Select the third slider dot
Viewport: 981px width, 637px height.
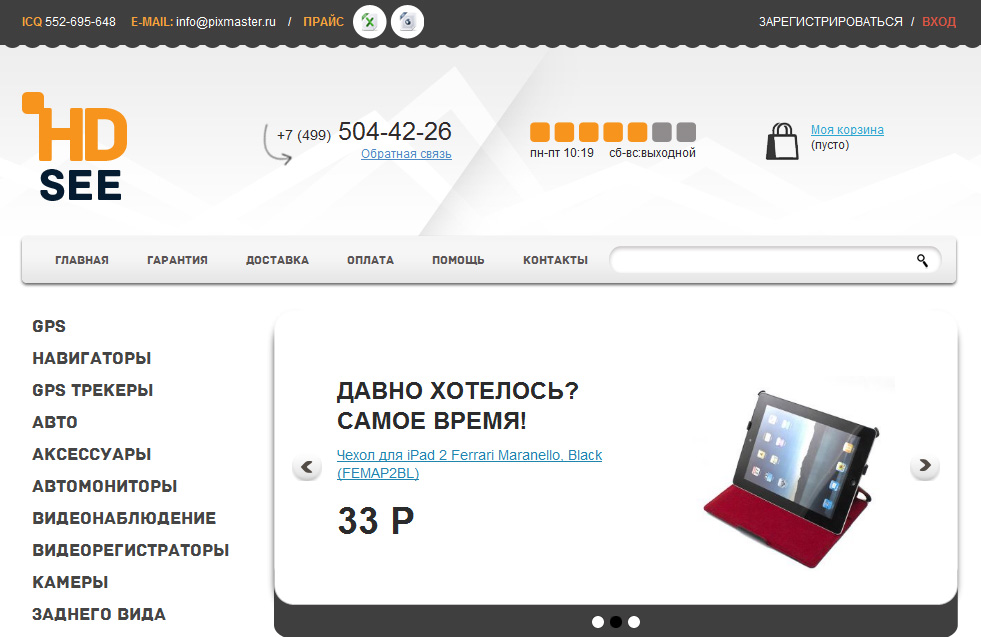(634, 622)
